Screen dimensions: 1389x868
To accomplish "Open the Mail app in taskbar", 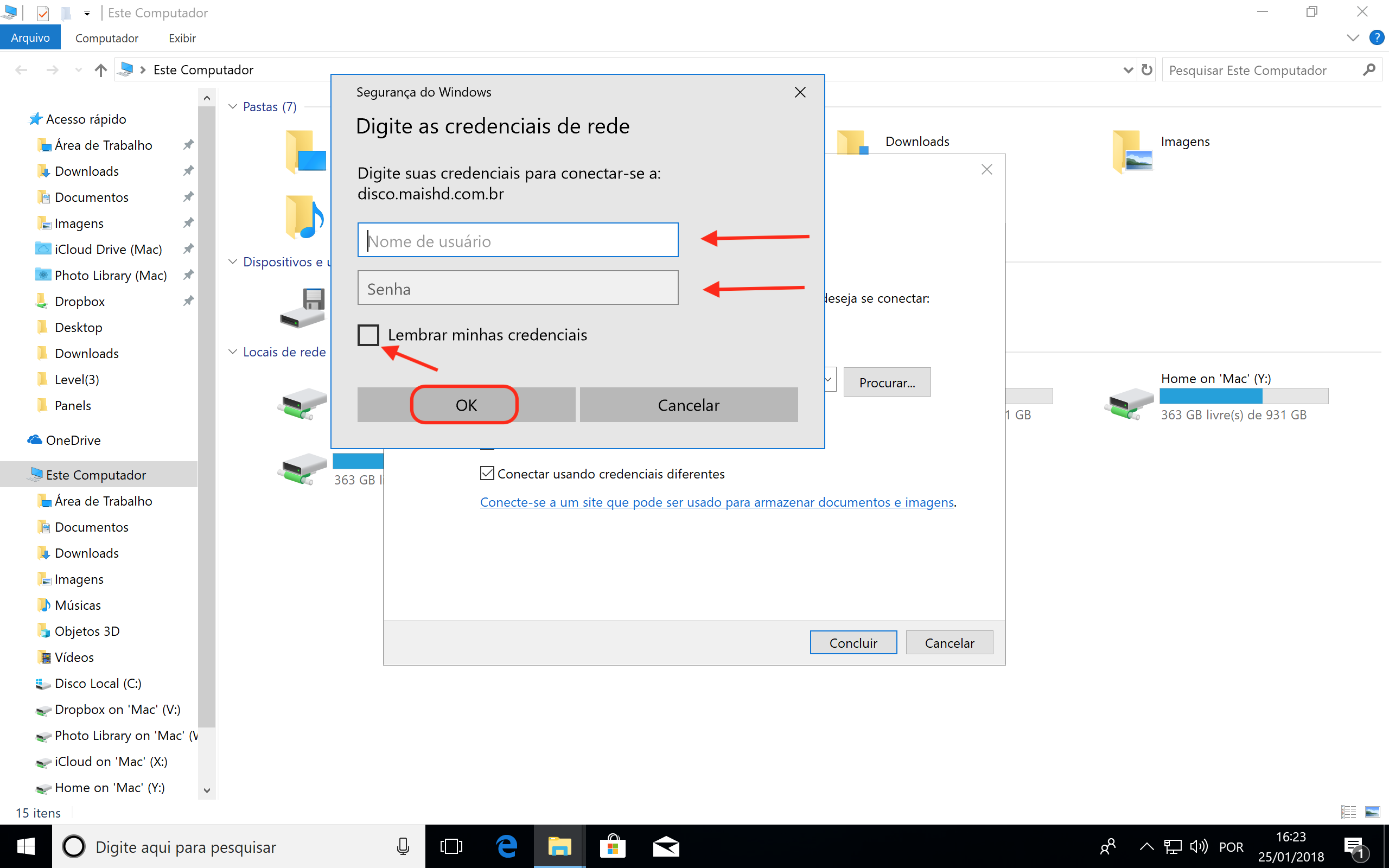I will (x=666, y=846).
